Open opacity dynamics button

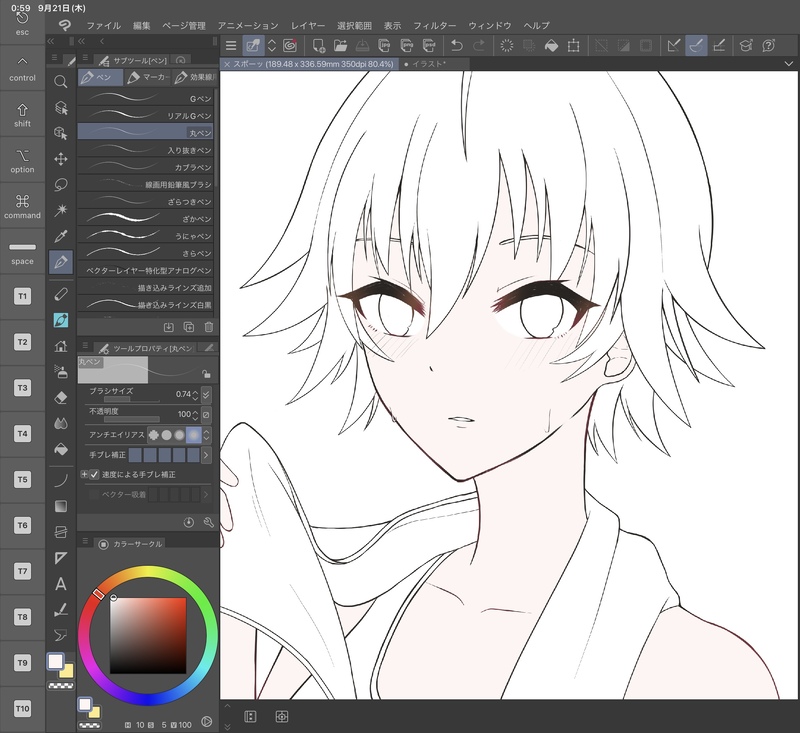(x=206, y=415)
